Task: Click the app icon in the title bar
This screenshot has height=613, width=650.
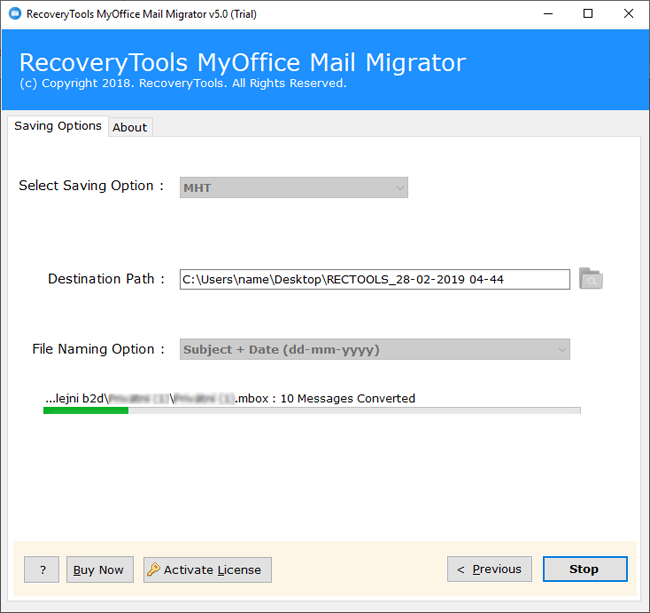Action: click(15, 14)
